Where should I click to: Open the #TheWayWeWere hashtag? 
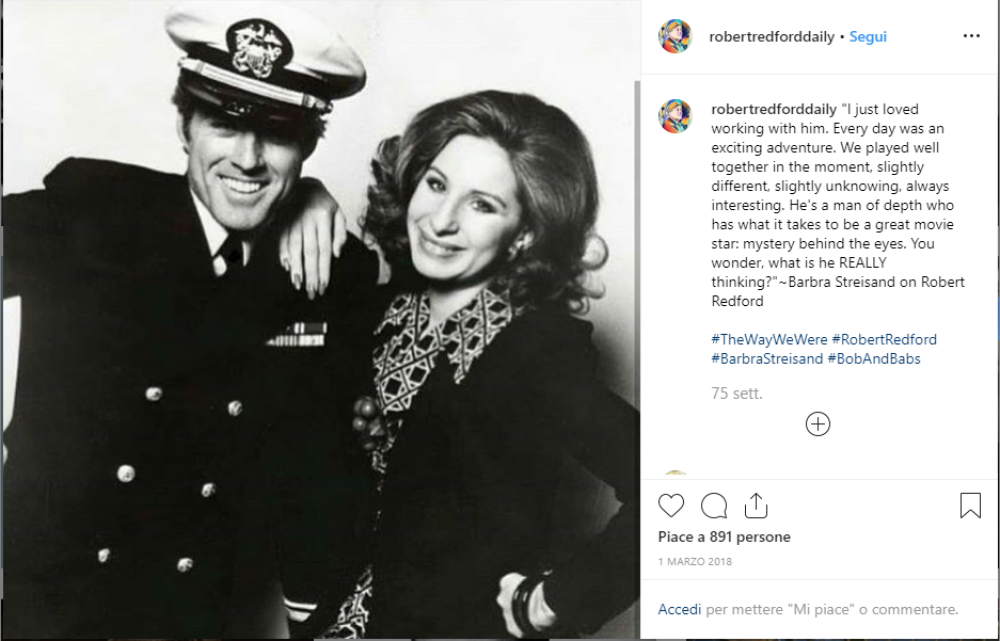coord(768,339)
